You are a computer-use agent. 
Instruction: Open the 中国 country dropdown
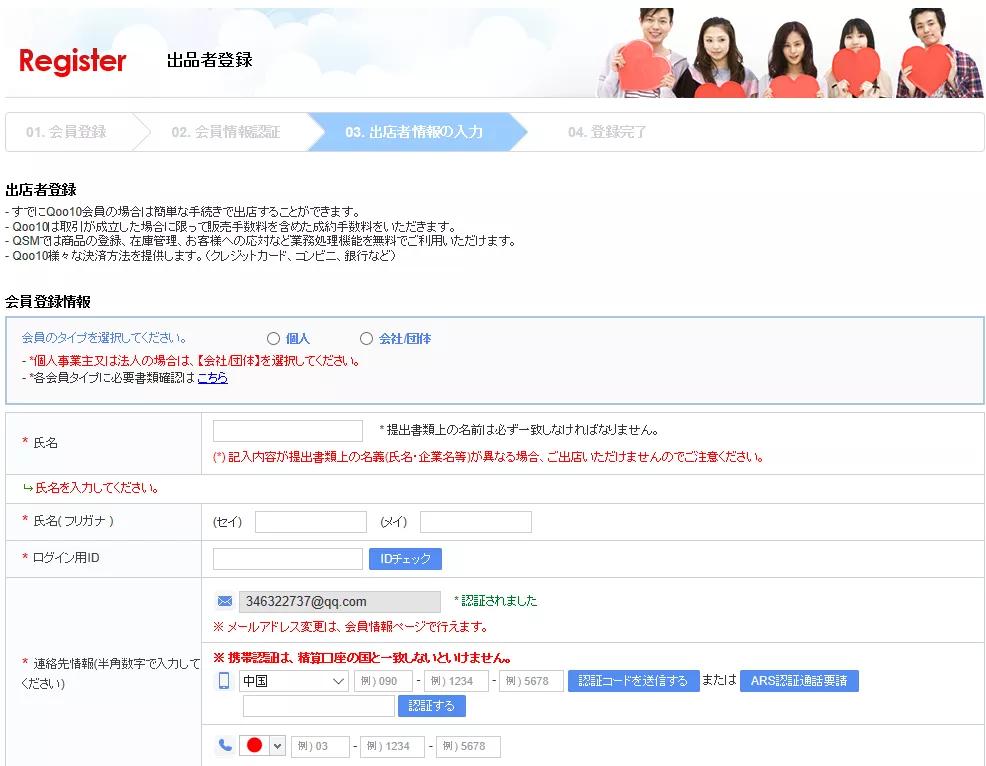[293, 681]
